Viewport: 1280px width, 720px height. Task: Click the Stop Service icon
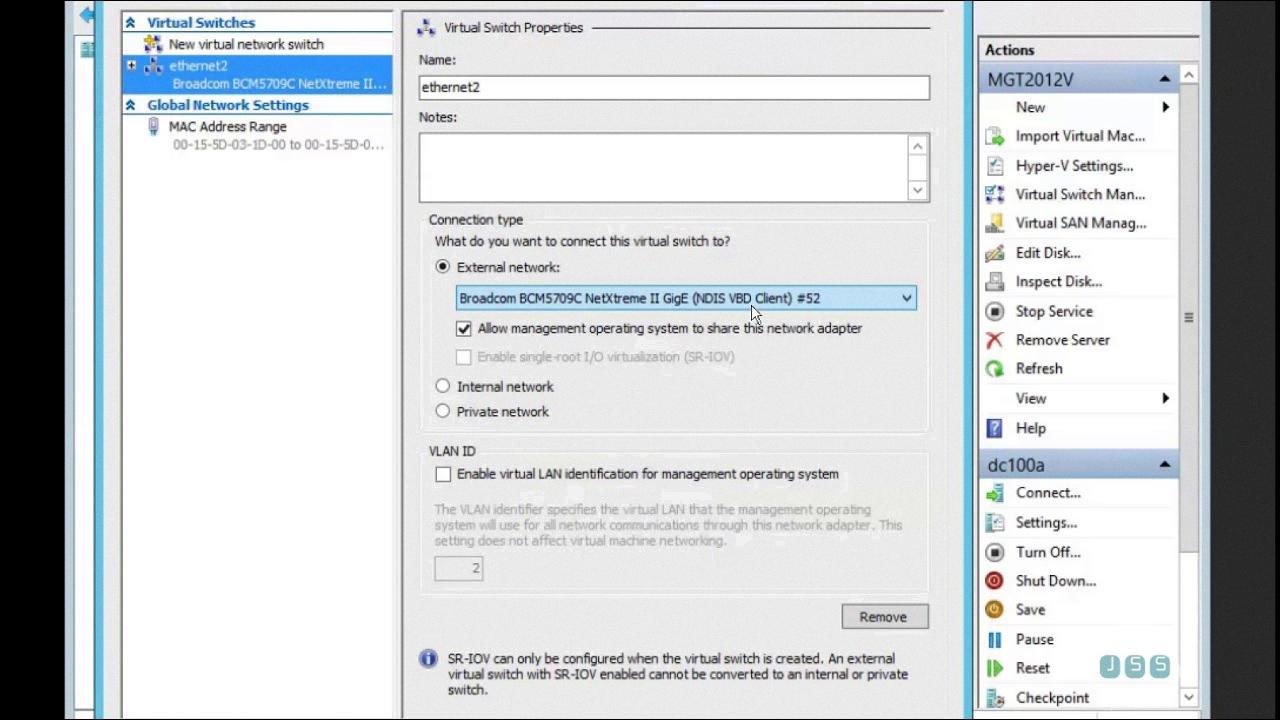point(994,311)
